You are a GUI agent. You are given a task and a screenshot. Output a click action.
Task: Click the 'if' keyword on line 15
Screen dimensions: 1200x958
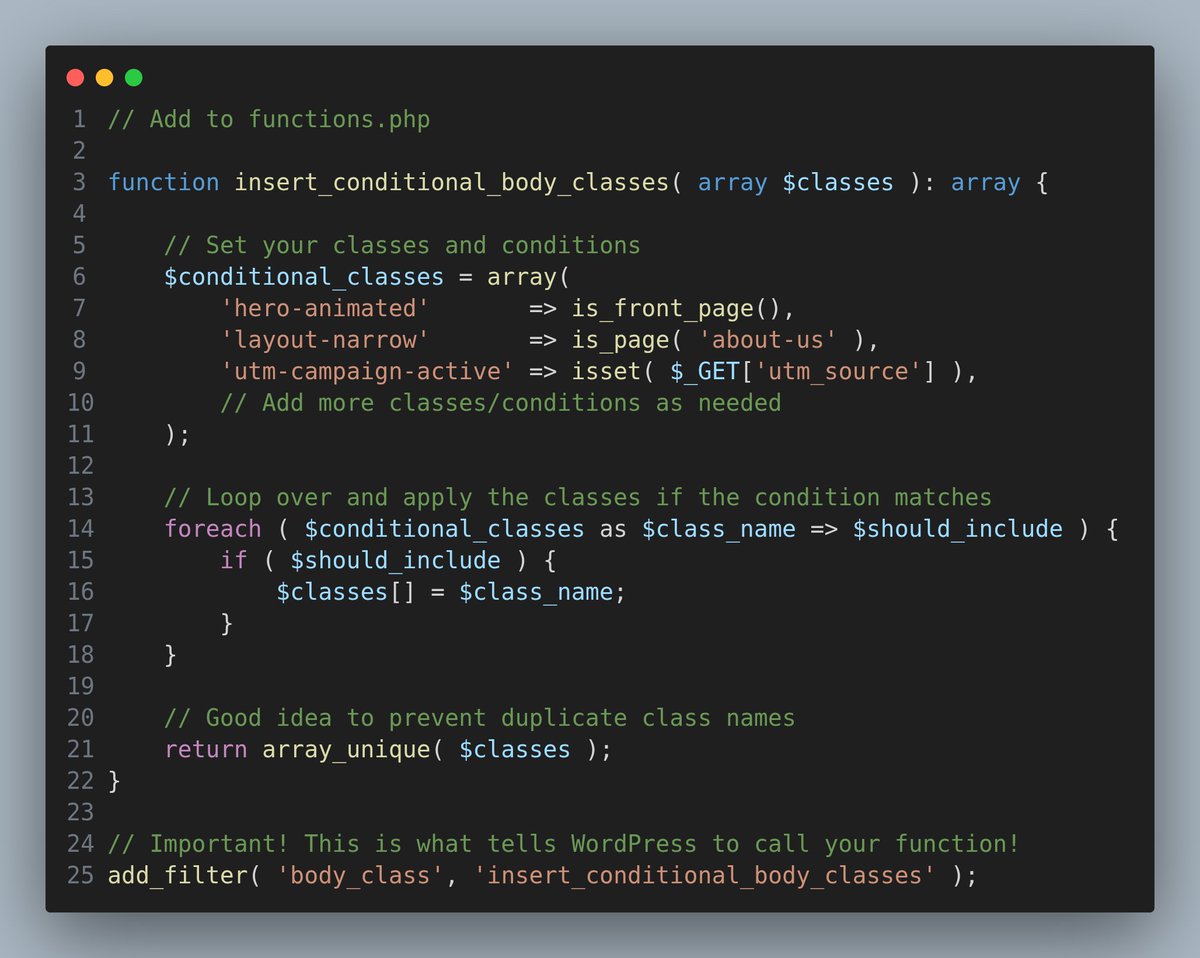click(233, 560)
